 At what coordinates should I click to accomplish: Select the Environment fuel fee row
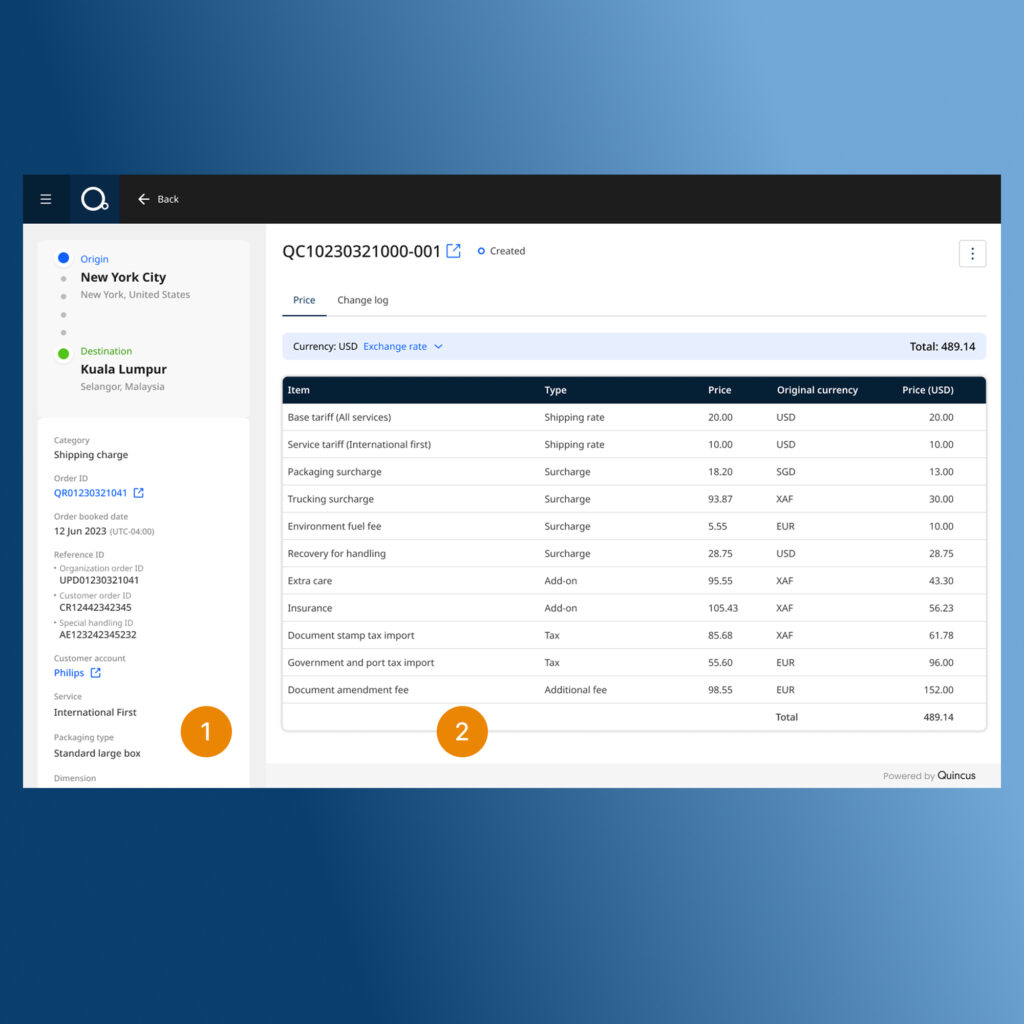tap(633, 526)
